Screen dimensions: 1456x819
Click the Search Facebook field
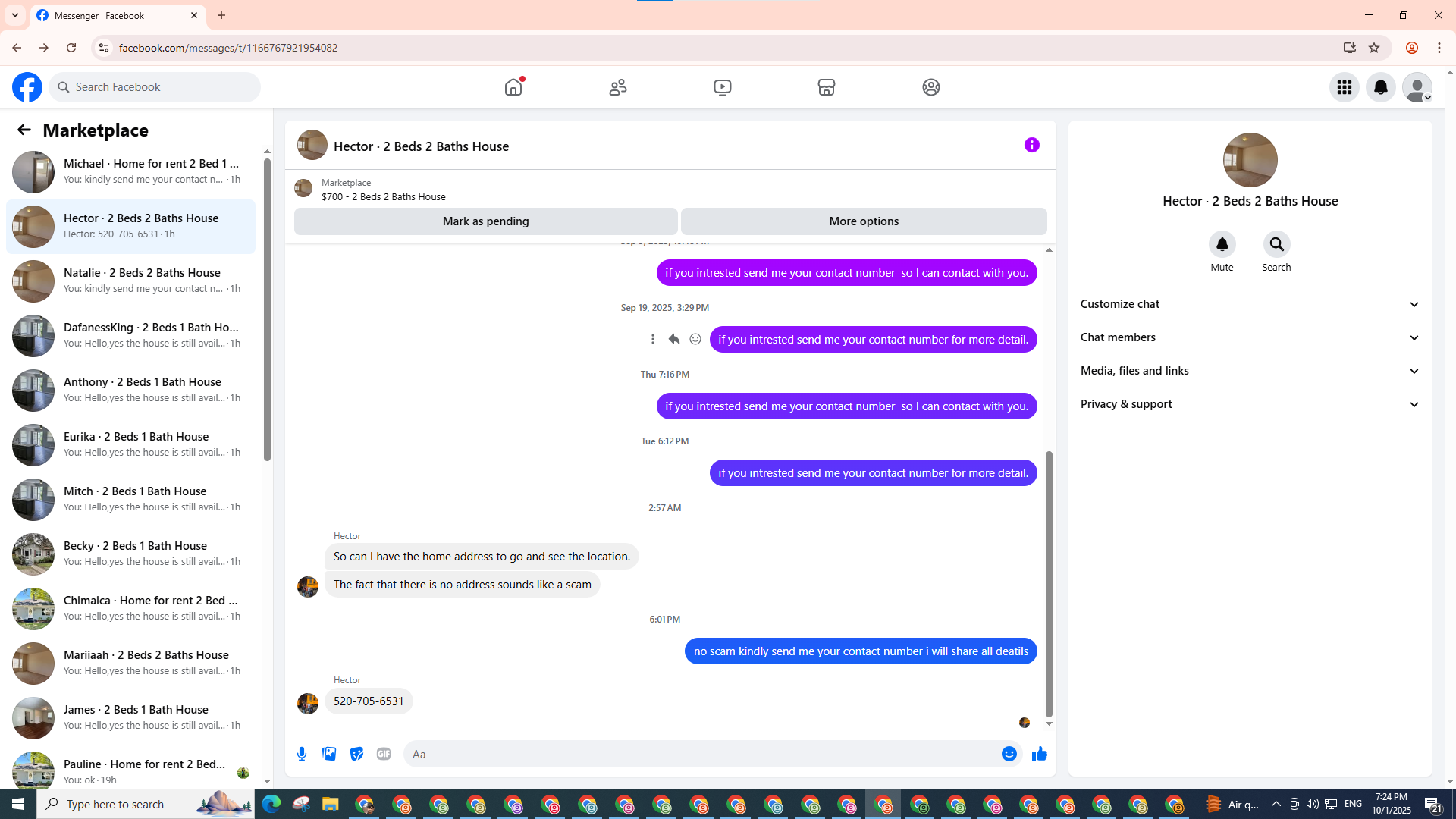tap(155, 87)
